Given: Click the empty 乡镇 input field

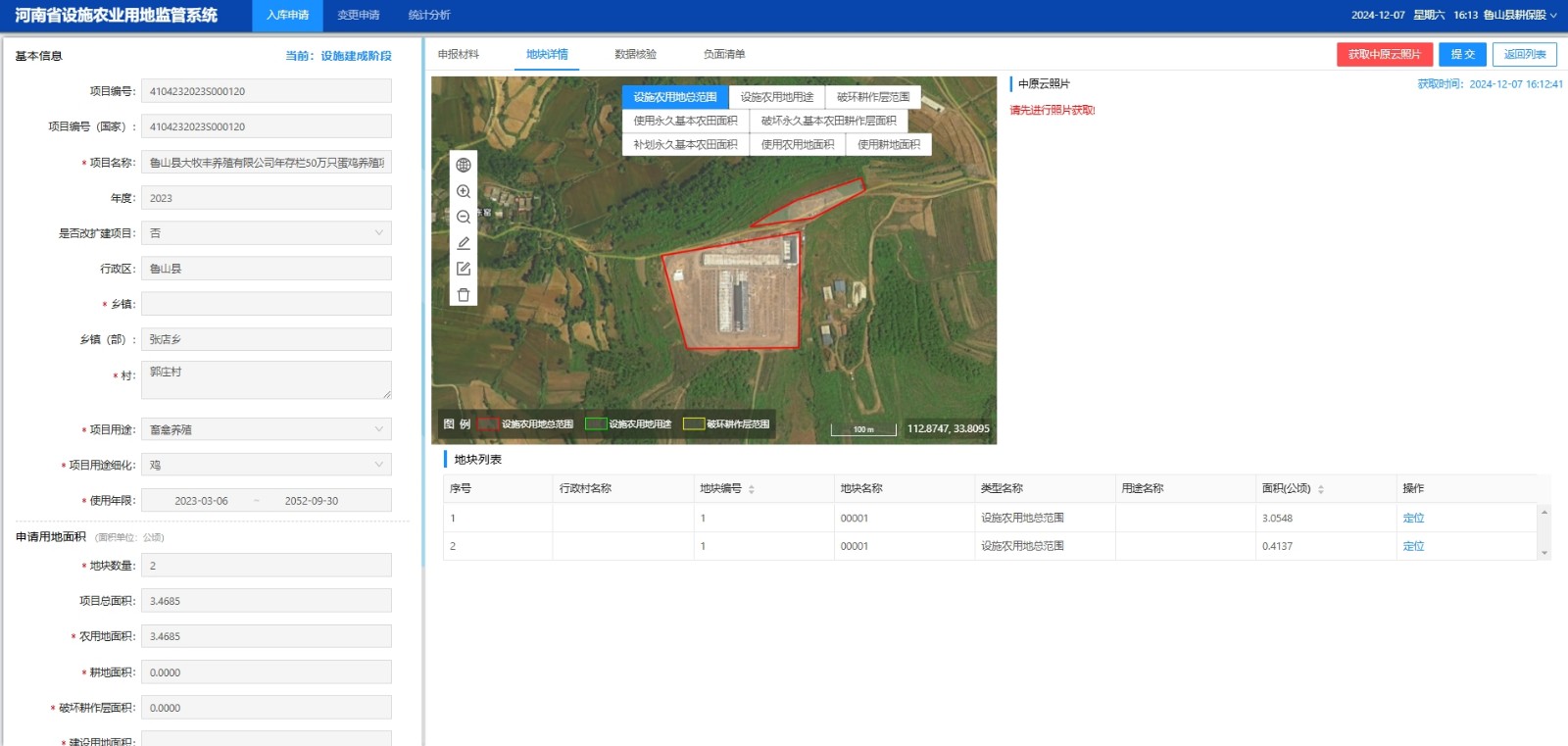Looking at the screenshot, I should 267,304.
